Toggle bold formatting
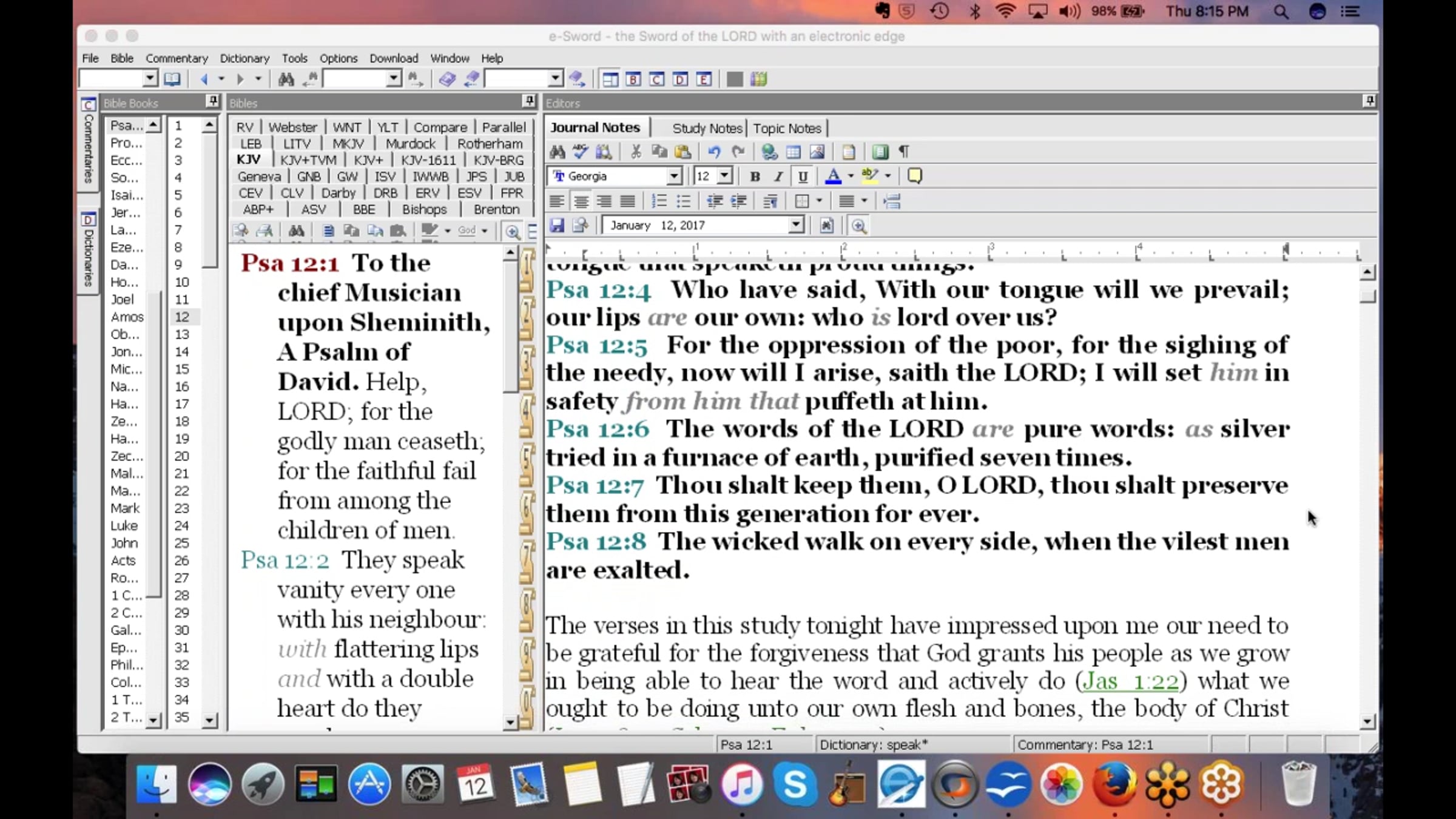Image resolution: width=1456 pixels, height=819 pixels. (x=755, y=176)
